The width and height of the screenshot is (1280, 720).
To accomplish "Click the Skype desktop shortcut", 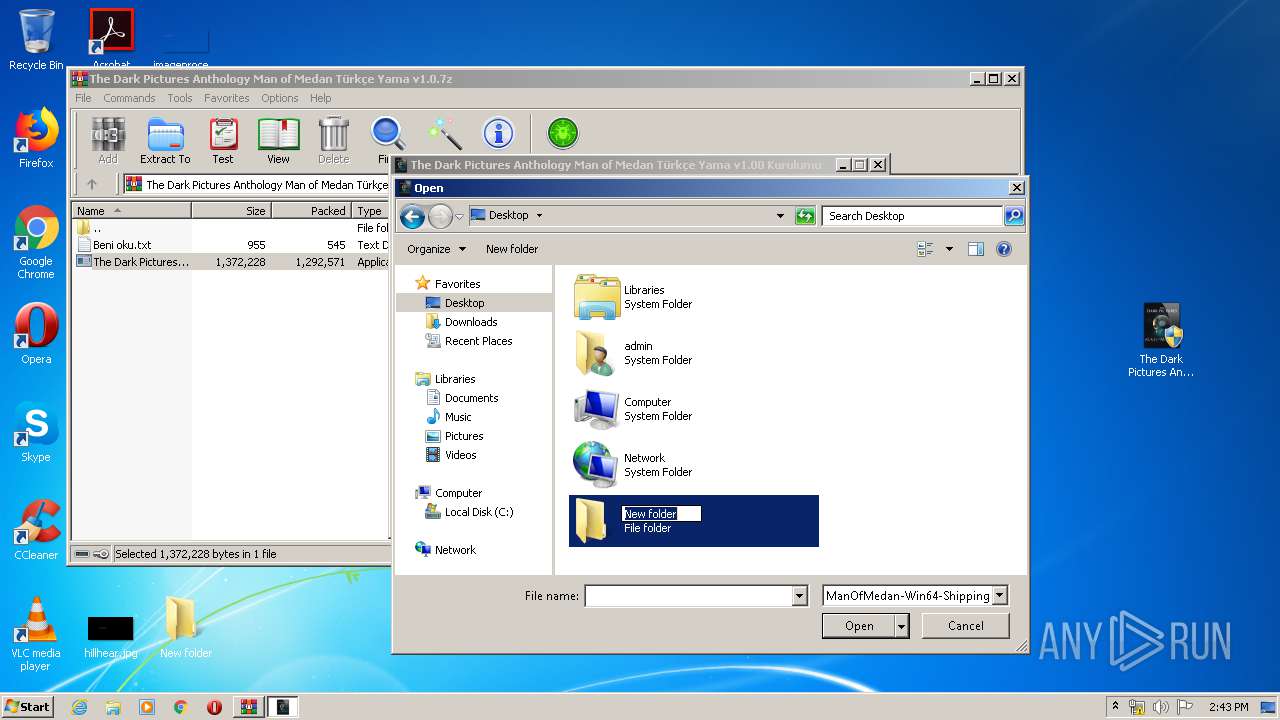I will tap(36, 432).
